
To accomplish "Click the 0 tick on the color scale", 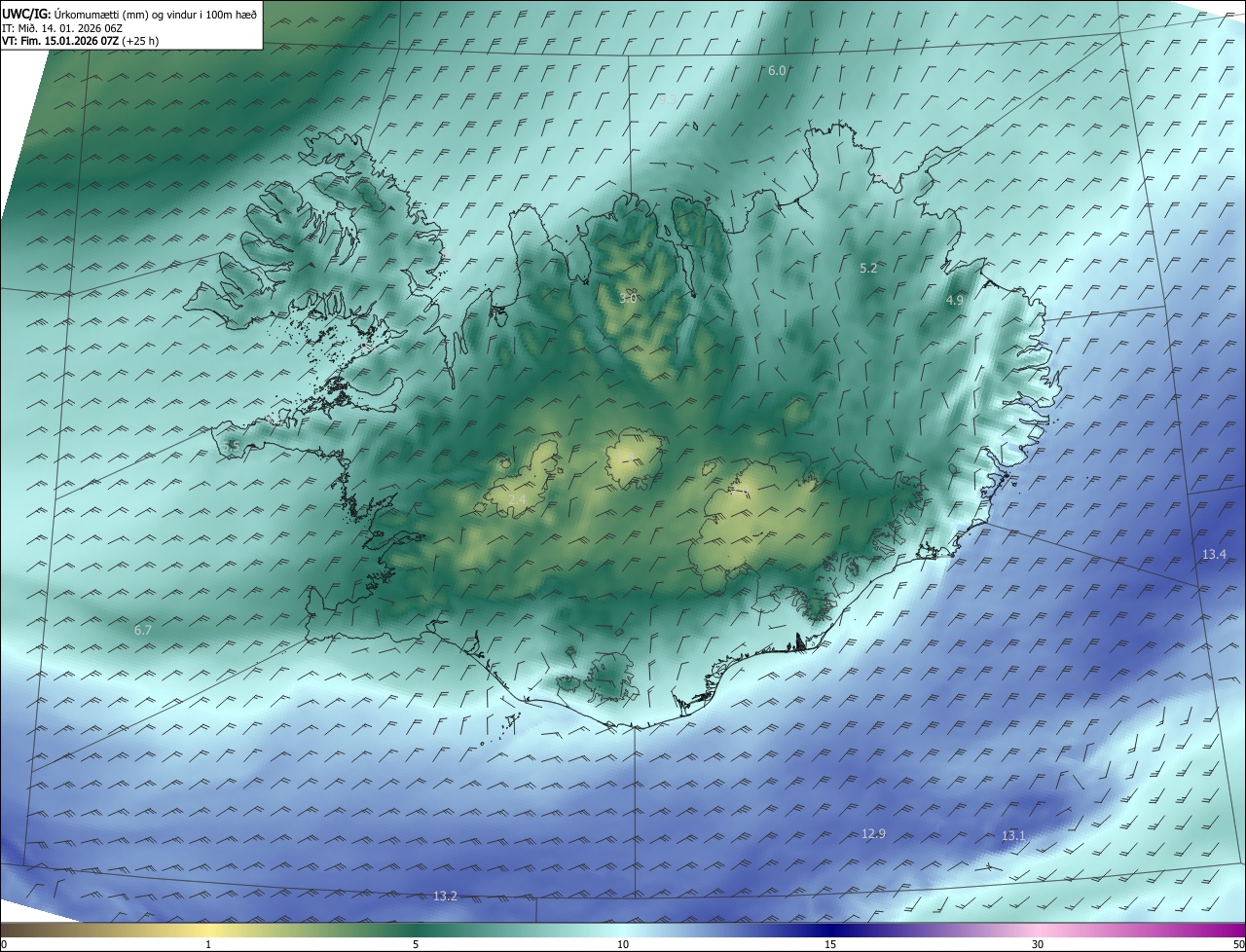I will [x=4, y=945].
